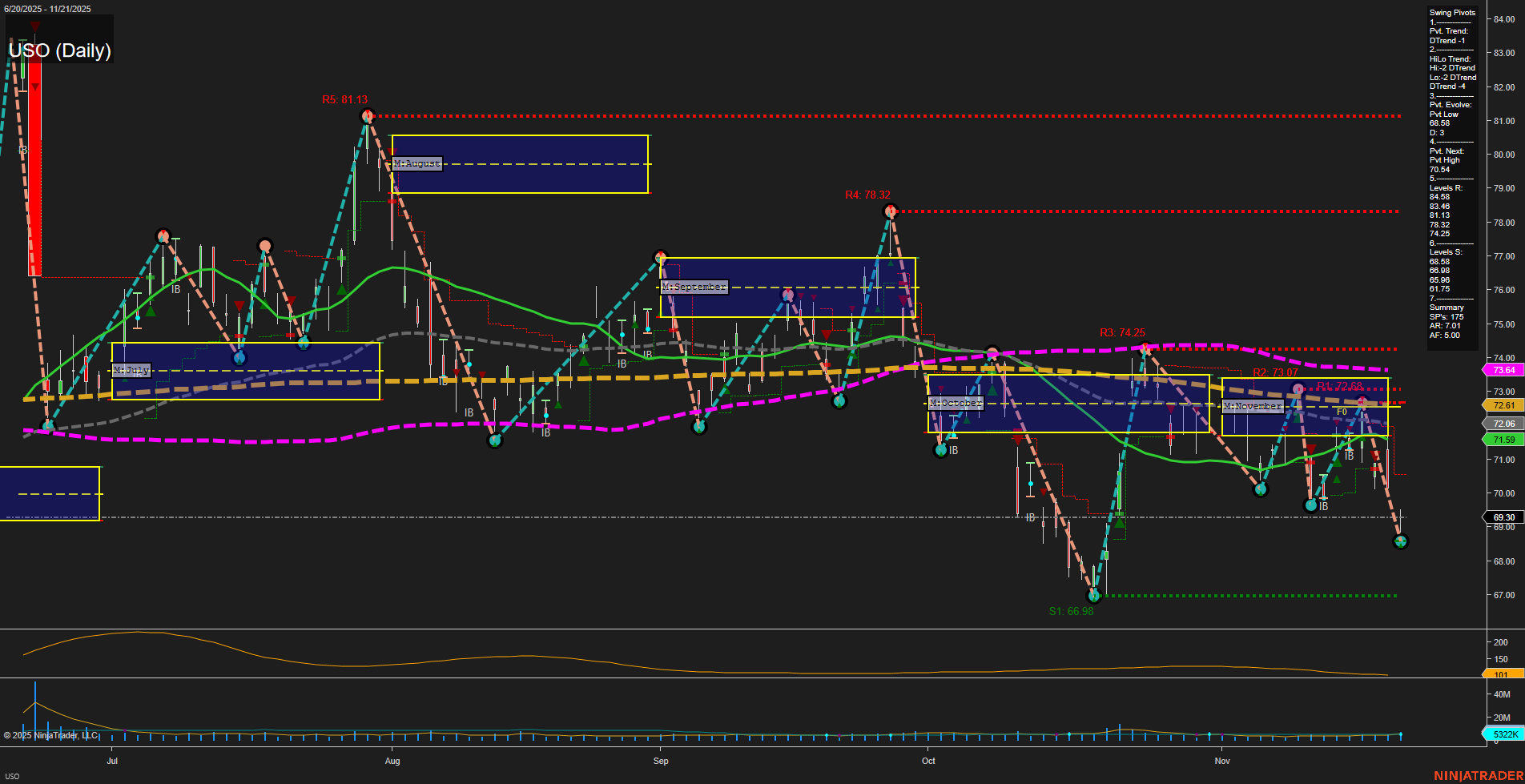Click the cyan globe swing marker below the M:July box
The image size is (1525, 784).
[x=48, y=427]
